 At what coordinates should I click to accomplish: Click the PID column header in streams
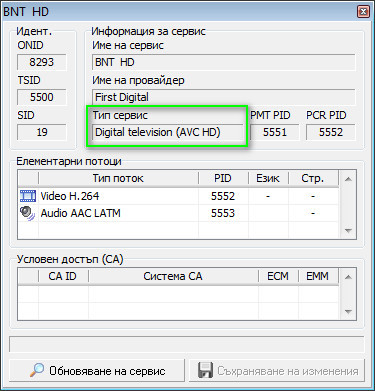point(223,178)
